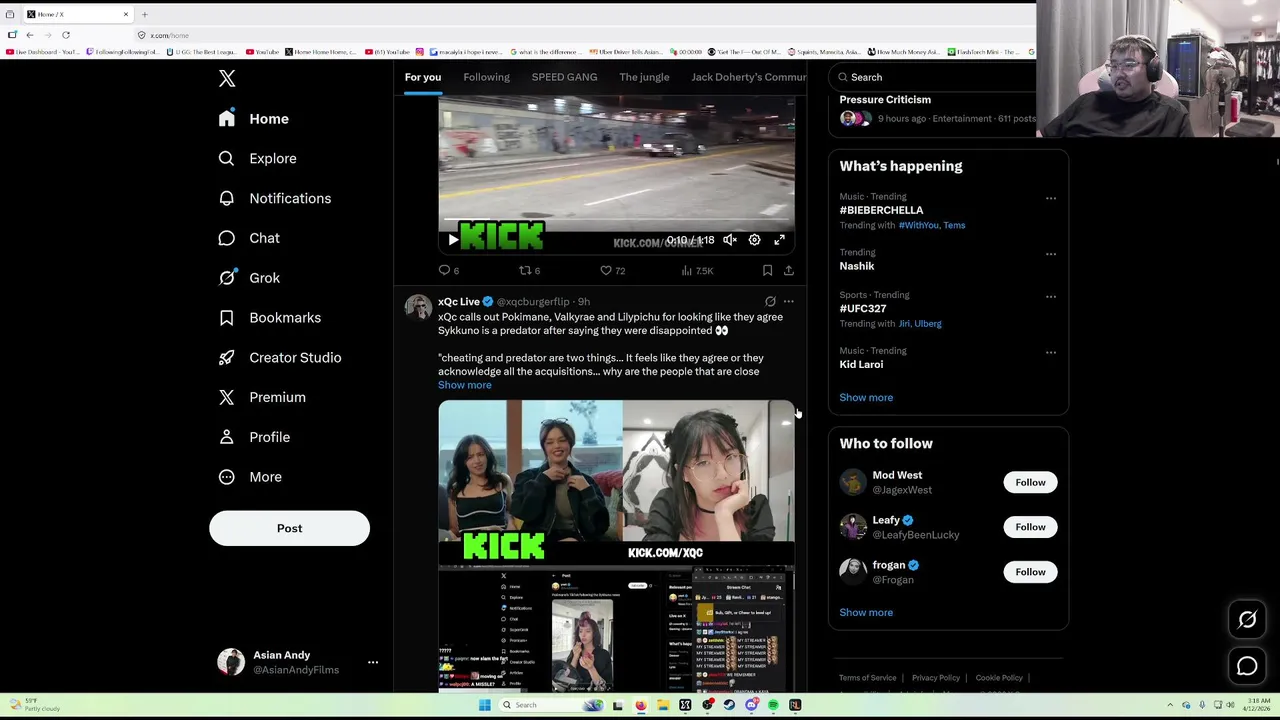
Task: Open more options on xQc Live post
Action: tap(789, 301)
